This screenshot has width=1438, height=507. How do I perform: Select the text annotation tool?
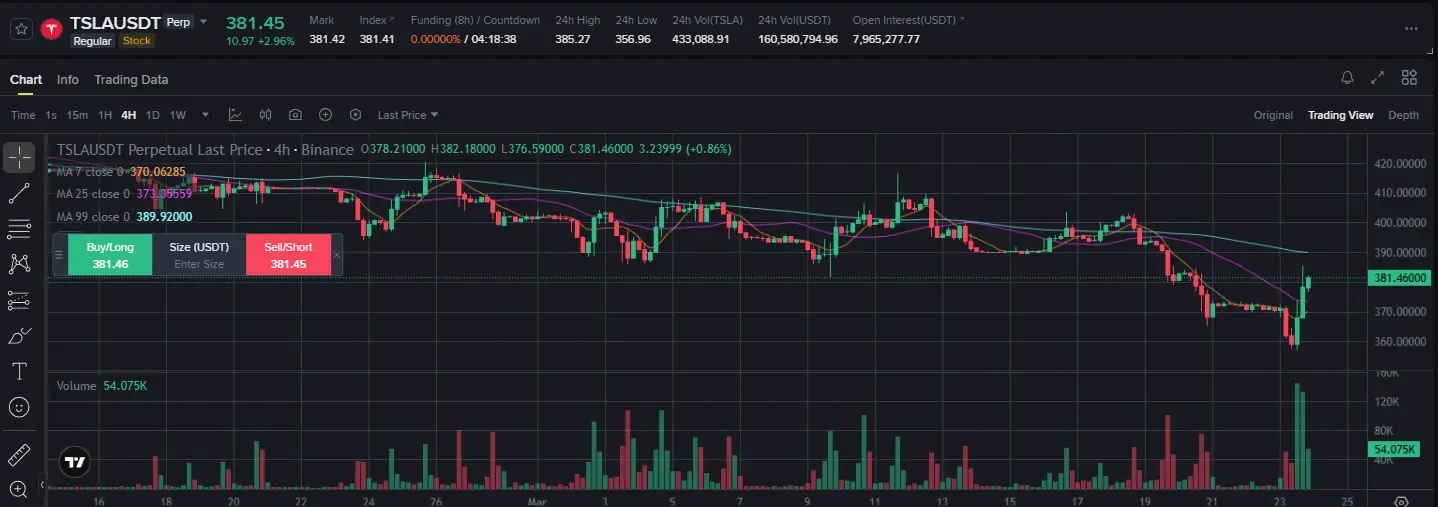19,372
